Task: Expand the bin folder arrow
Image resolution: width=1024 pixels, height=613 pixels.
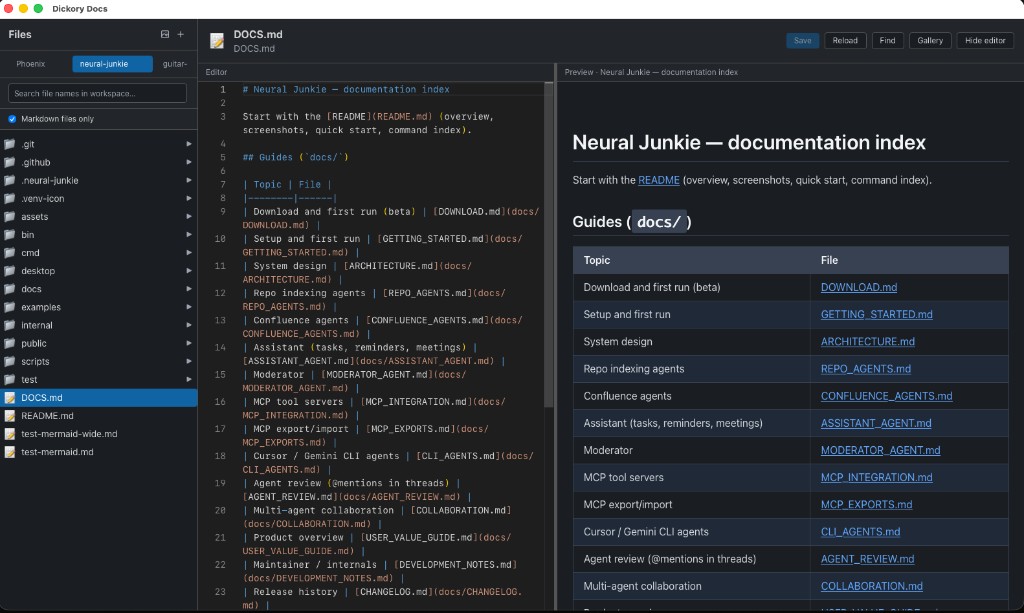Action: pyautogui.click(x=189, y=235)
